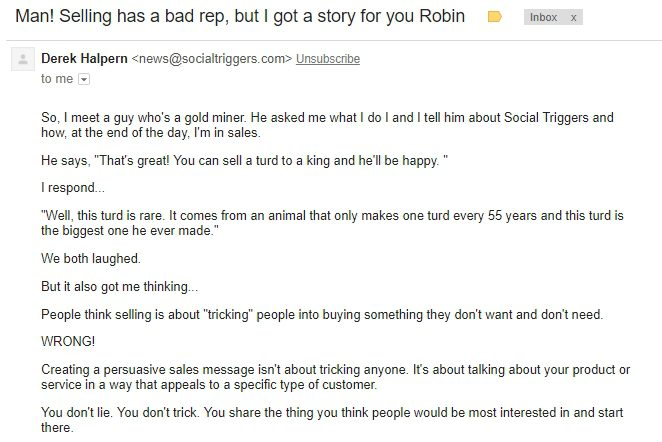The image size is (662, 442).
Task: Click the yellow importance marker icon
Action: pyautogui.click(x=494, y=17)
